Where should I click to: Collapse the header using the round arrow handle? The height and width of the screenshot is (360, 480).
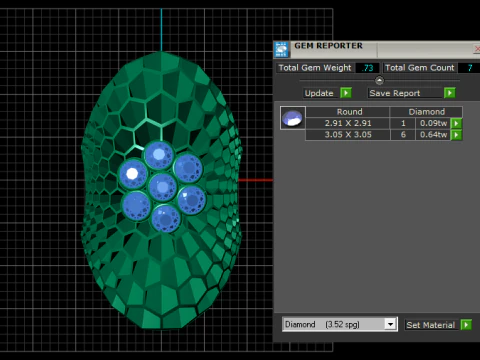pos(379,80)
